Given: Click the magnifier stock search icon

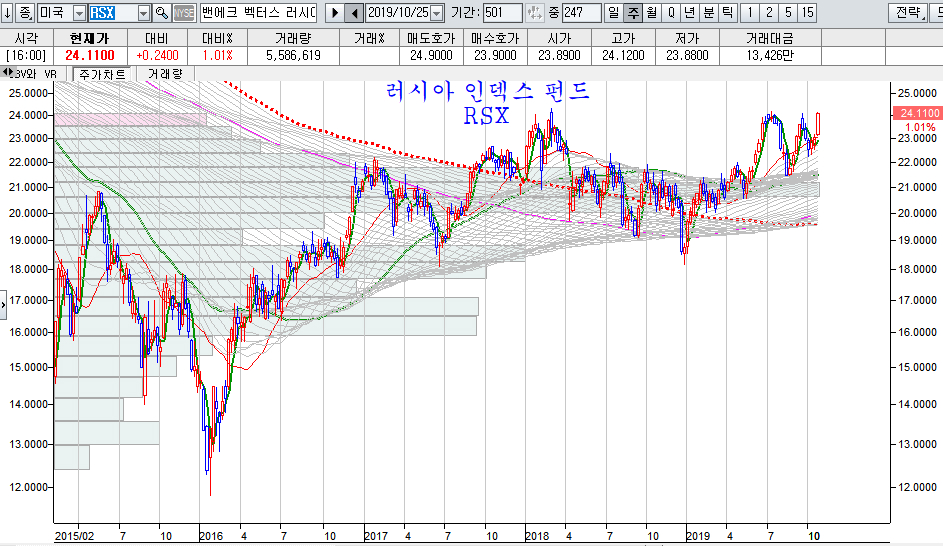Looking at the screenshot, I should [161, 13].
